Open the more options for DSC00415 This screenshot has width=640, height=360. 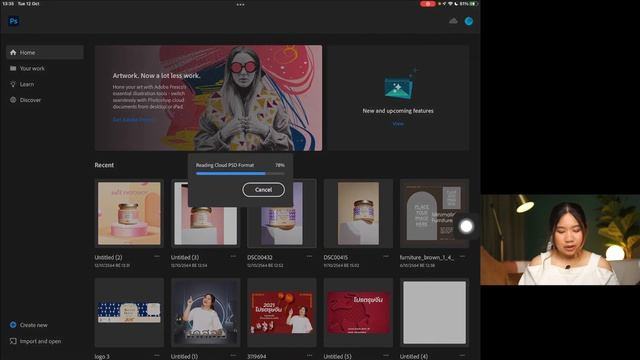pyautogui.click(x=386, y=256)
